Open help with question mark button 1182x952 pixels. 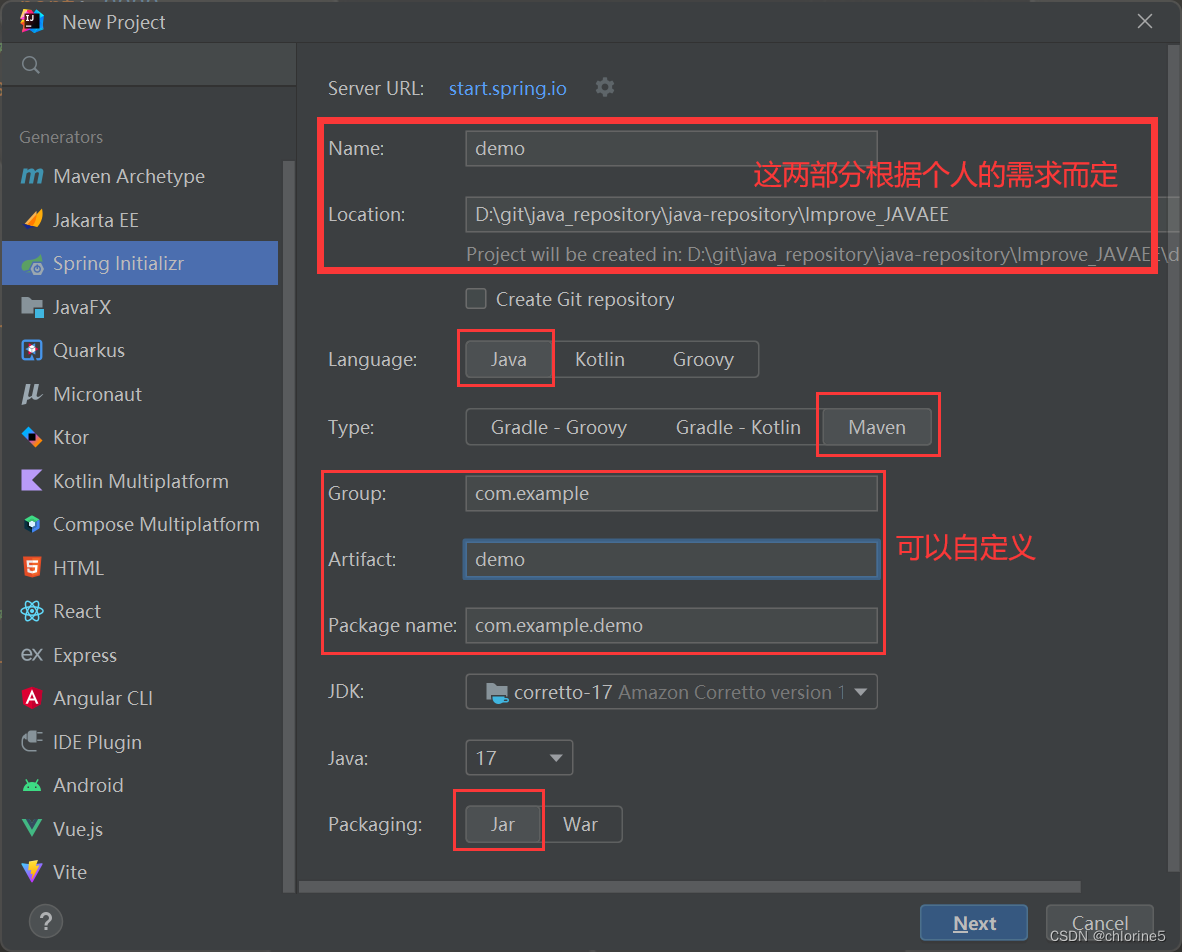pyautogui.click(x=46, y=921)
